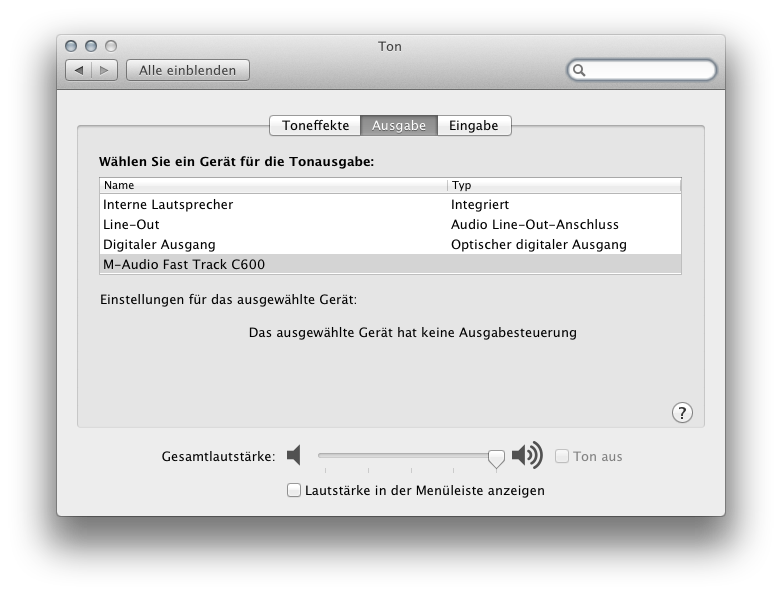The height and width of the screenshot is (595, 782).
Task: Open the Eingabe tab
Action: point(474,125)
